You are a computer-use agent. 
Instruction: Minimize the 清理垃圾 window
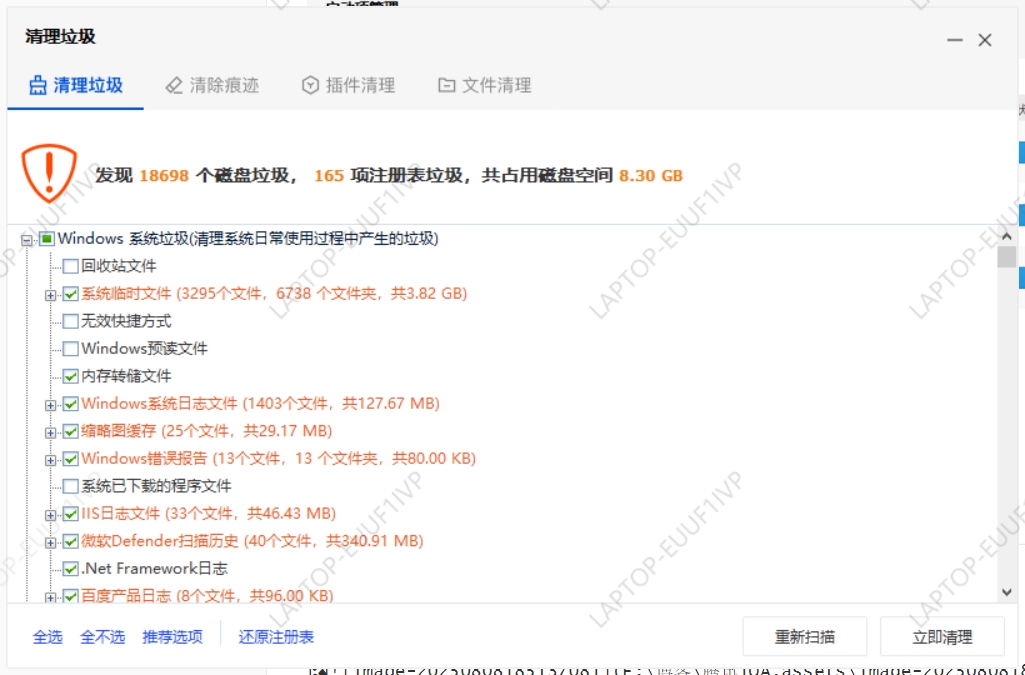(954, 41)
